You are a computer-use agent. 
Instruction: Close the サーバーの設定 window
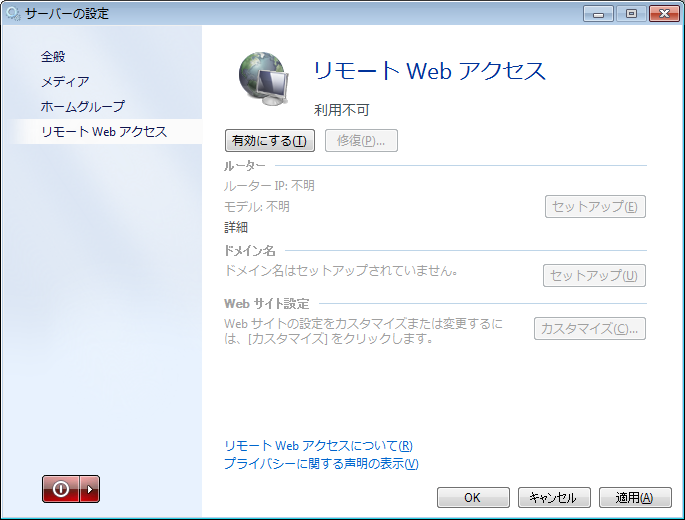tap(664, 14)
